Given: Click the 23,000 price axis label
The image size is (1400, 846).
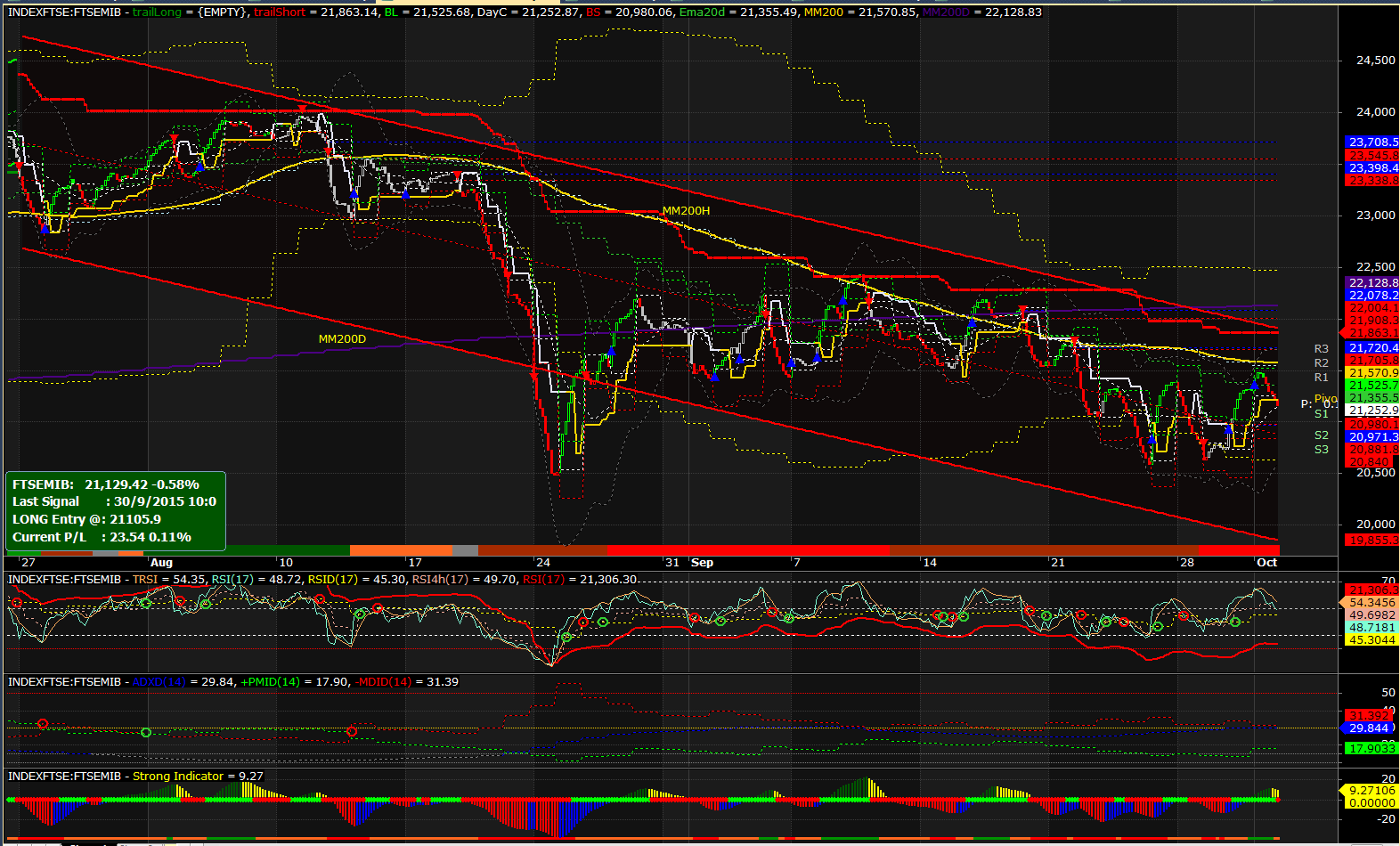Looking at the screenshot, I should point(1376,216).
